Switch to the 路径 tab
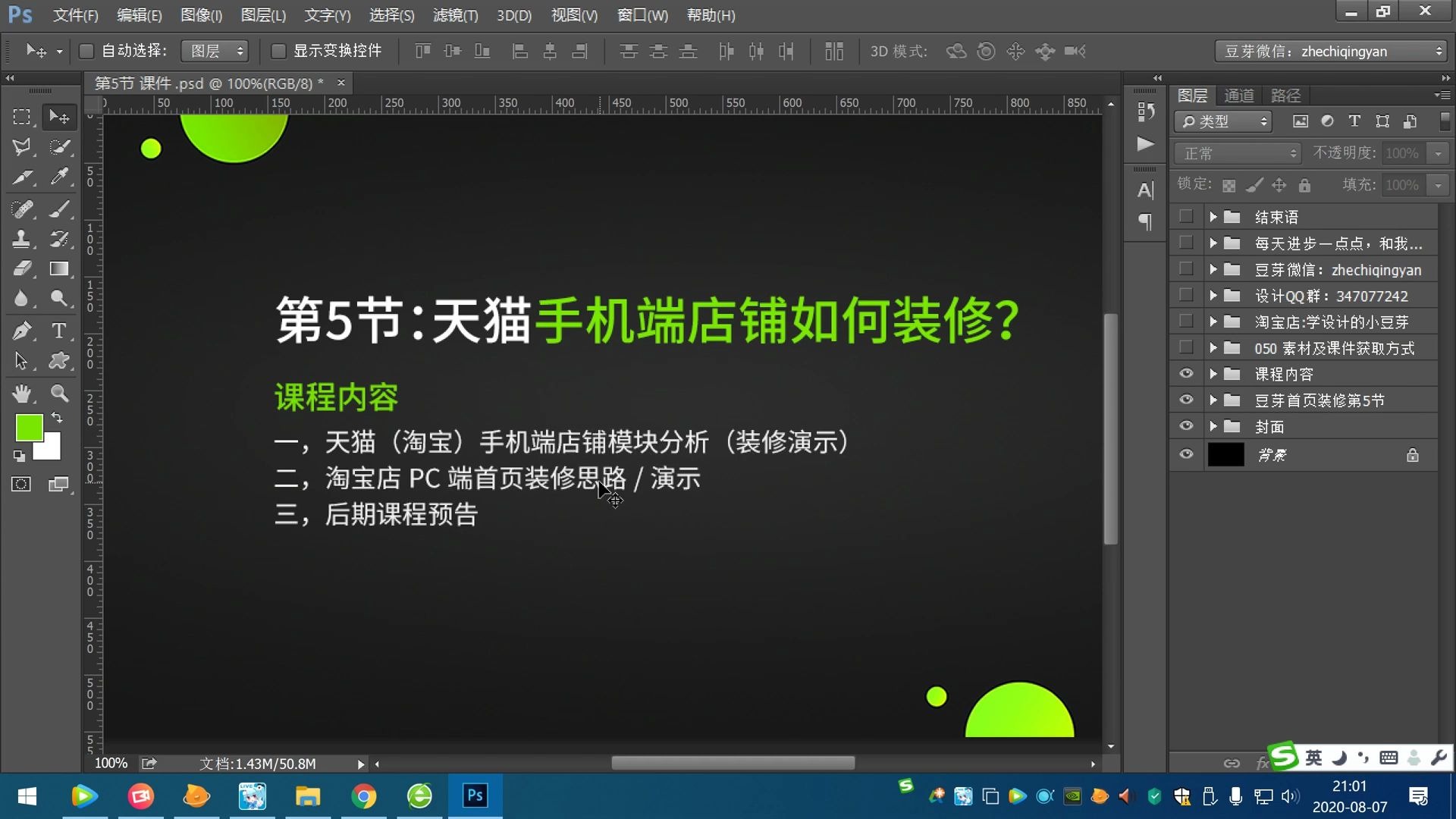Image resolution: width=1456 pixels, height=819 pixels. (x=1285, y=96)
